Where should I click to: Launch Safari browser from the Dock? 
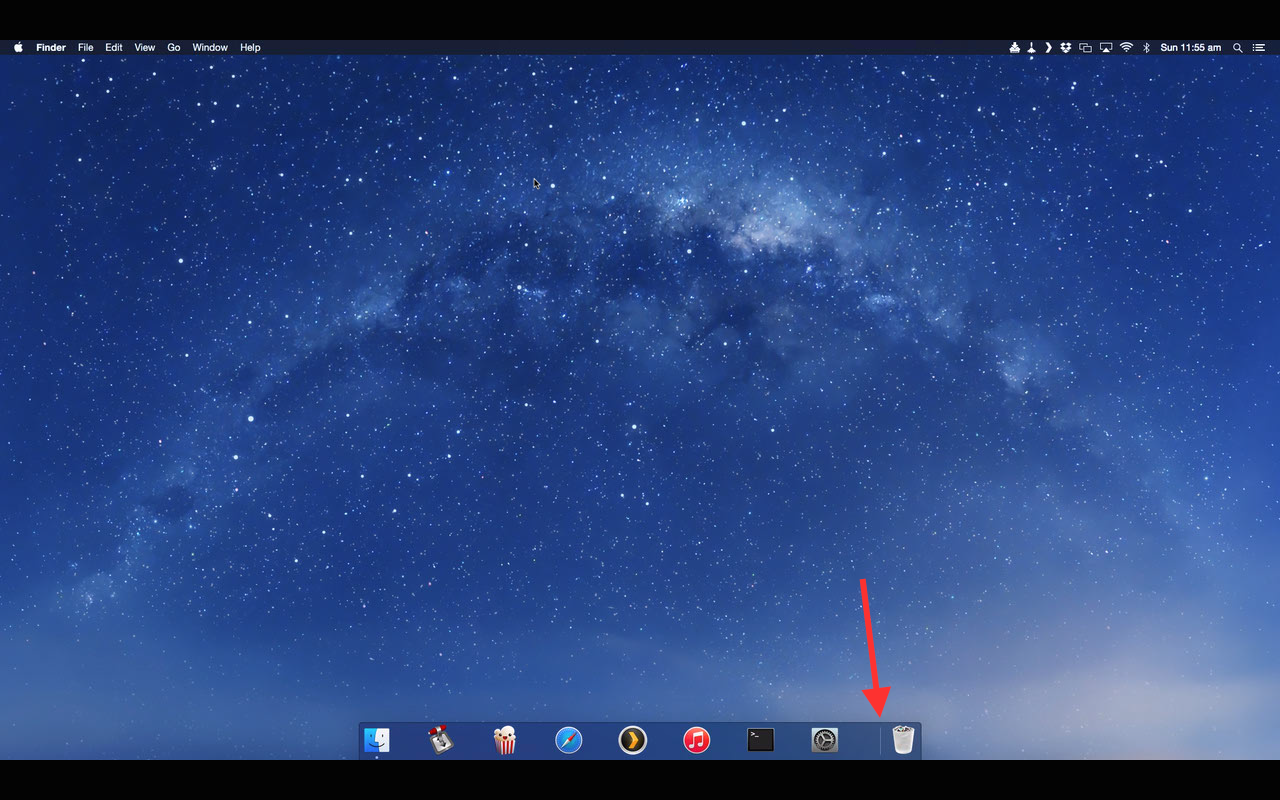point(569,740)
